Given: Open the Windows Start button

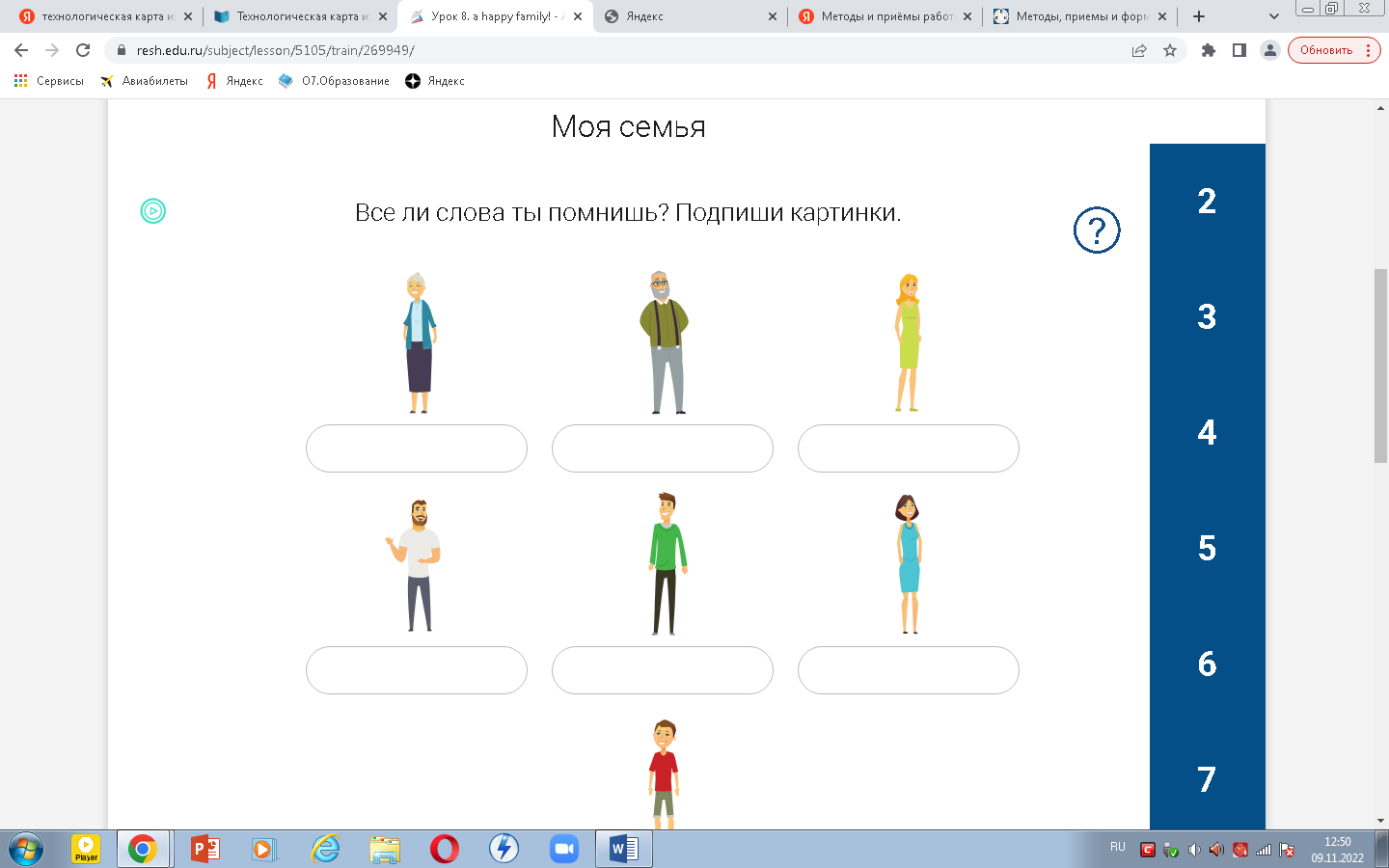Looking at the screenshot, I should coord(26,849).
